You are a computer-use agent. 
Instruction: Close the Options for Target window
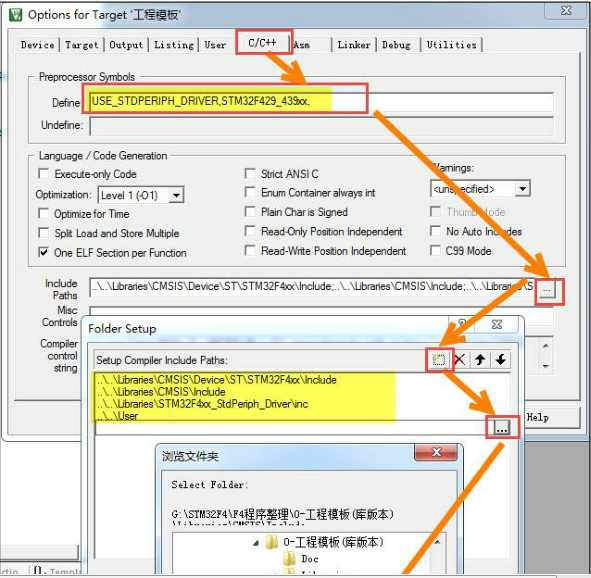click(x=566, y=11)
